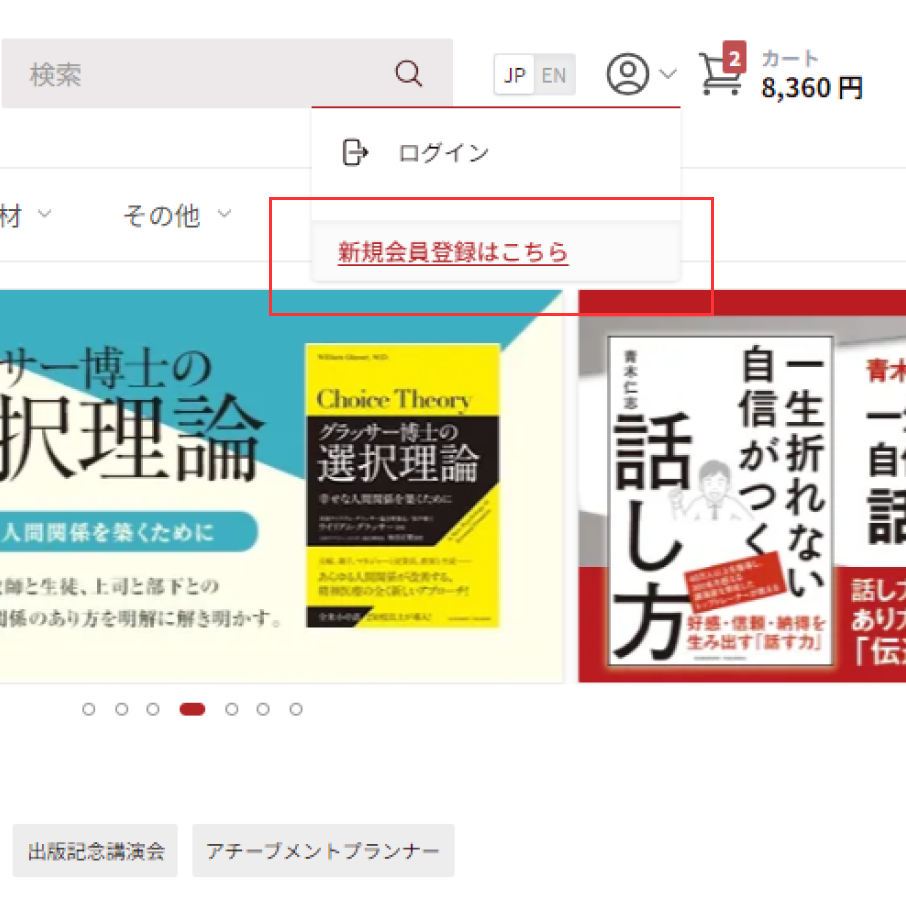
Task: Open the 一生折れない自信がつく話し方 banner
Action: click(742, 487)
